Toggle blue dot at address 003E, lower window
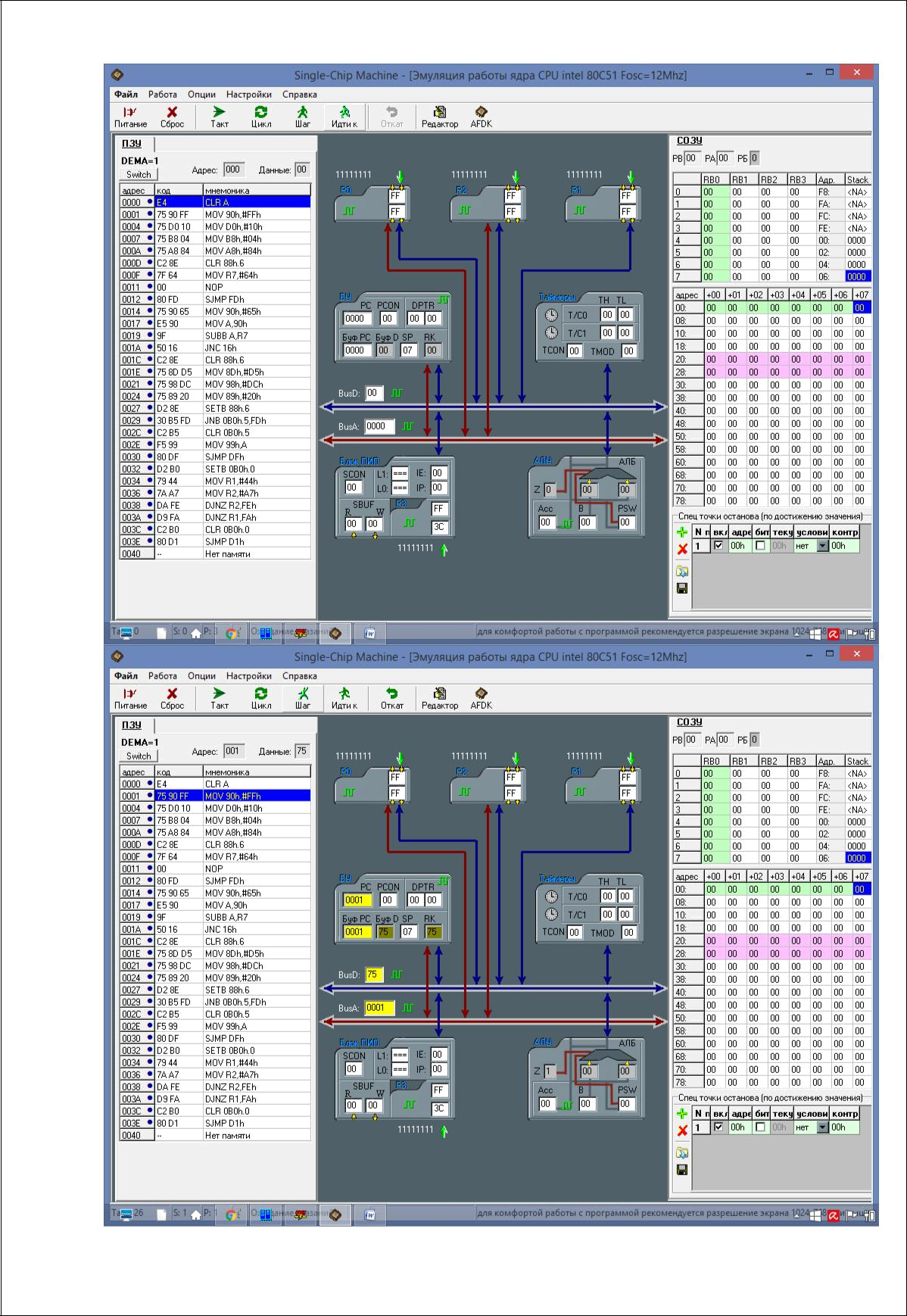 pyautogui.click(x=150, y=1123)
